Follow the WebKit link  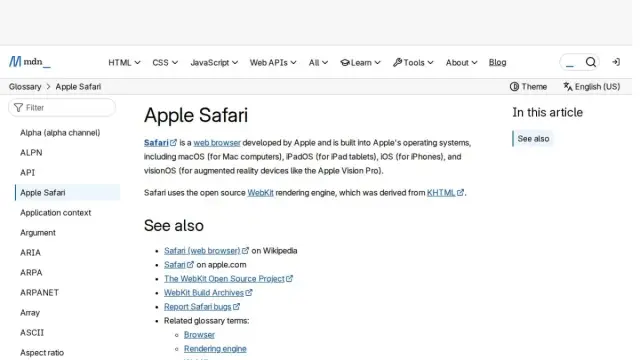(x=260, y=193)
